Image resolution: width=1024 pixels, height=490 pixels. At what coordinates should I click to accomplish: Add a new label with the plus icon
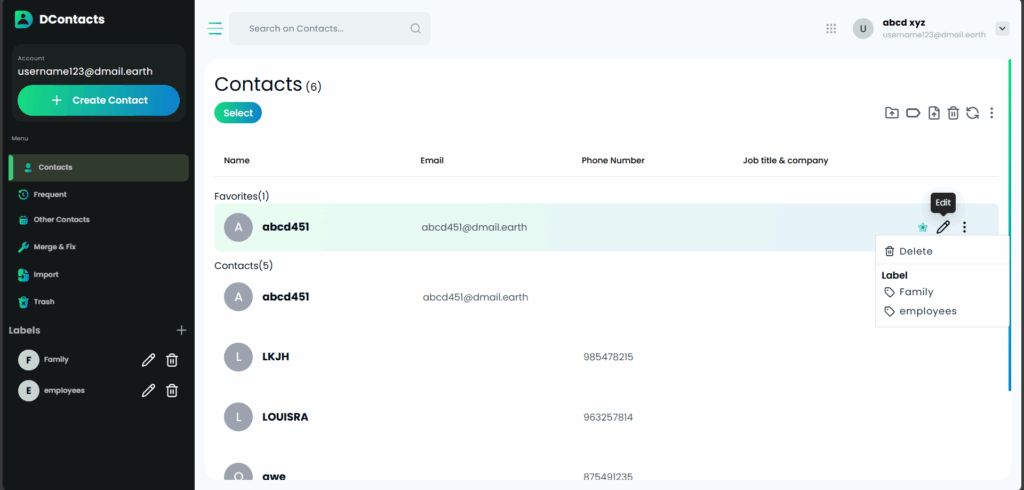181,330
